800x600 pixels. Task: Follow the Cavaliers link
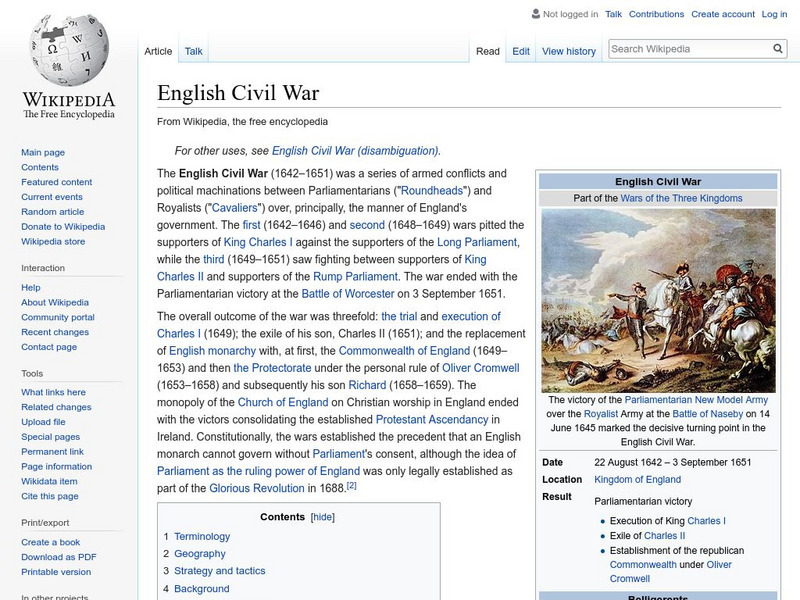(235, 208)
